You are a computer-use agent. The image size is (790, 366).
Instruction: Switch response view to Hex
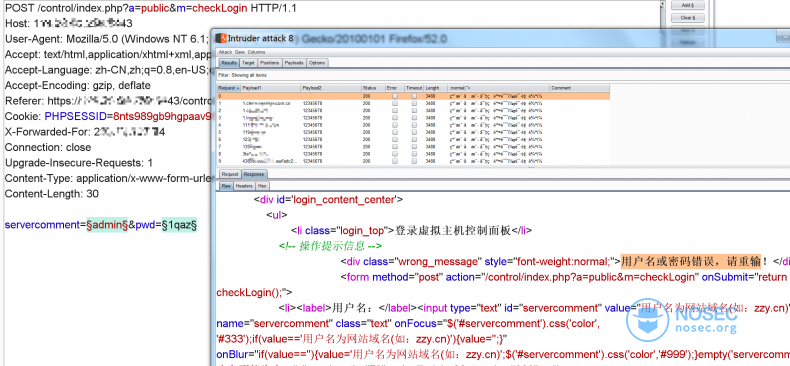tap(262, 186)
